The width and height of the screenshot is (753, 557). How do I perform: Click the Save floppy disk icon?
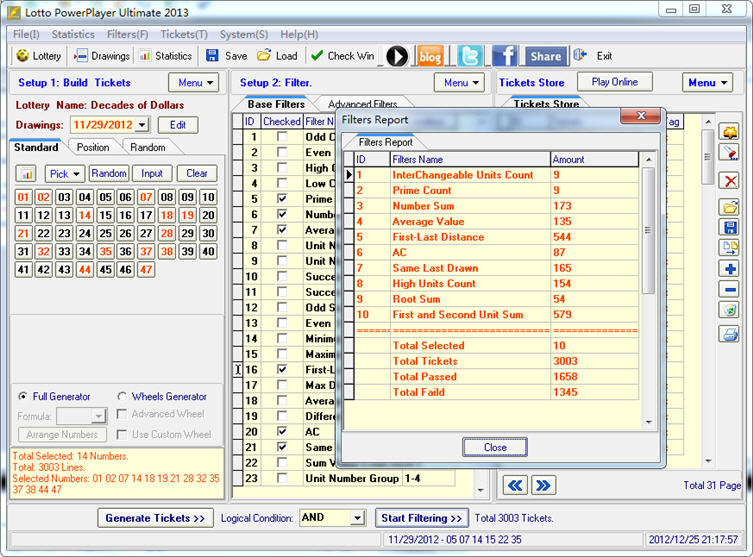[212, 56]
